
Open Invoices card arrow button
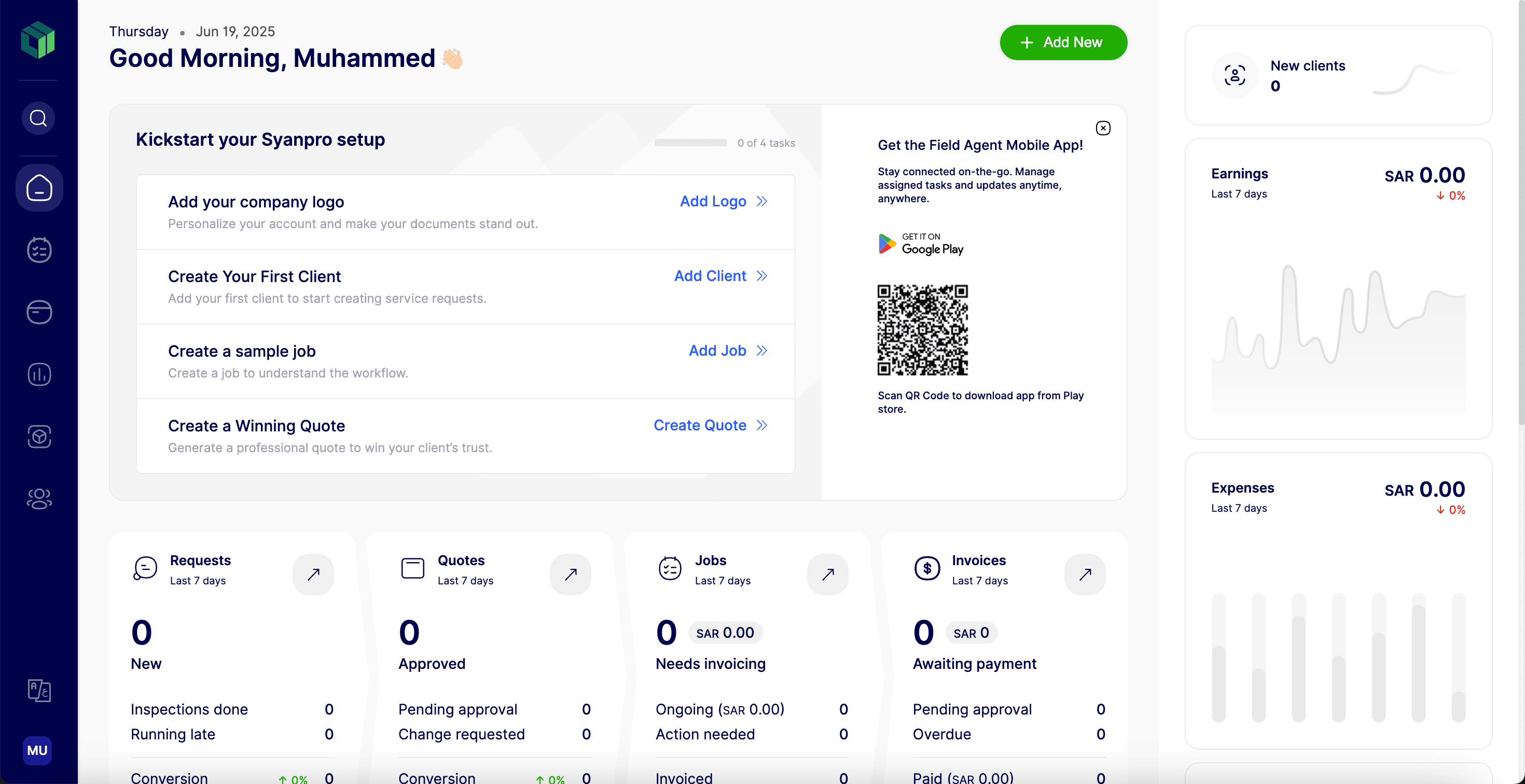coord(1085,574)
